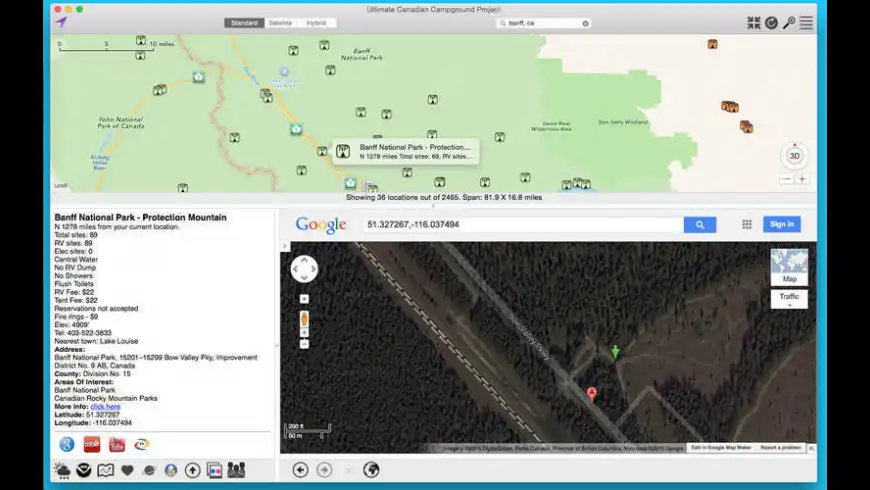Zoom in the Google satellite map
870x490 pixels.
304,333
